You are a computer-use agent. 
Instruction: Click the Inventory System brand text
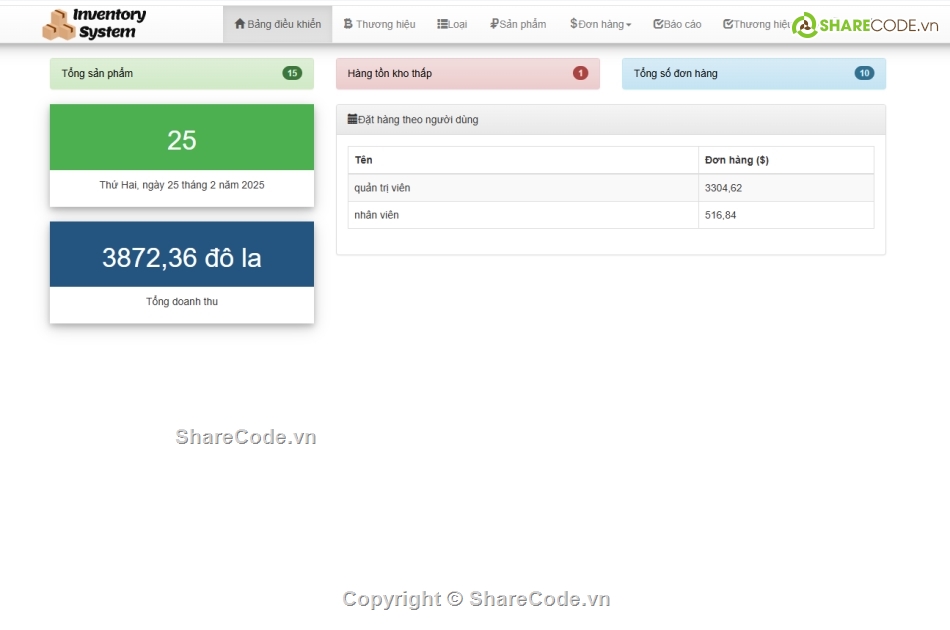coord(110,24)
